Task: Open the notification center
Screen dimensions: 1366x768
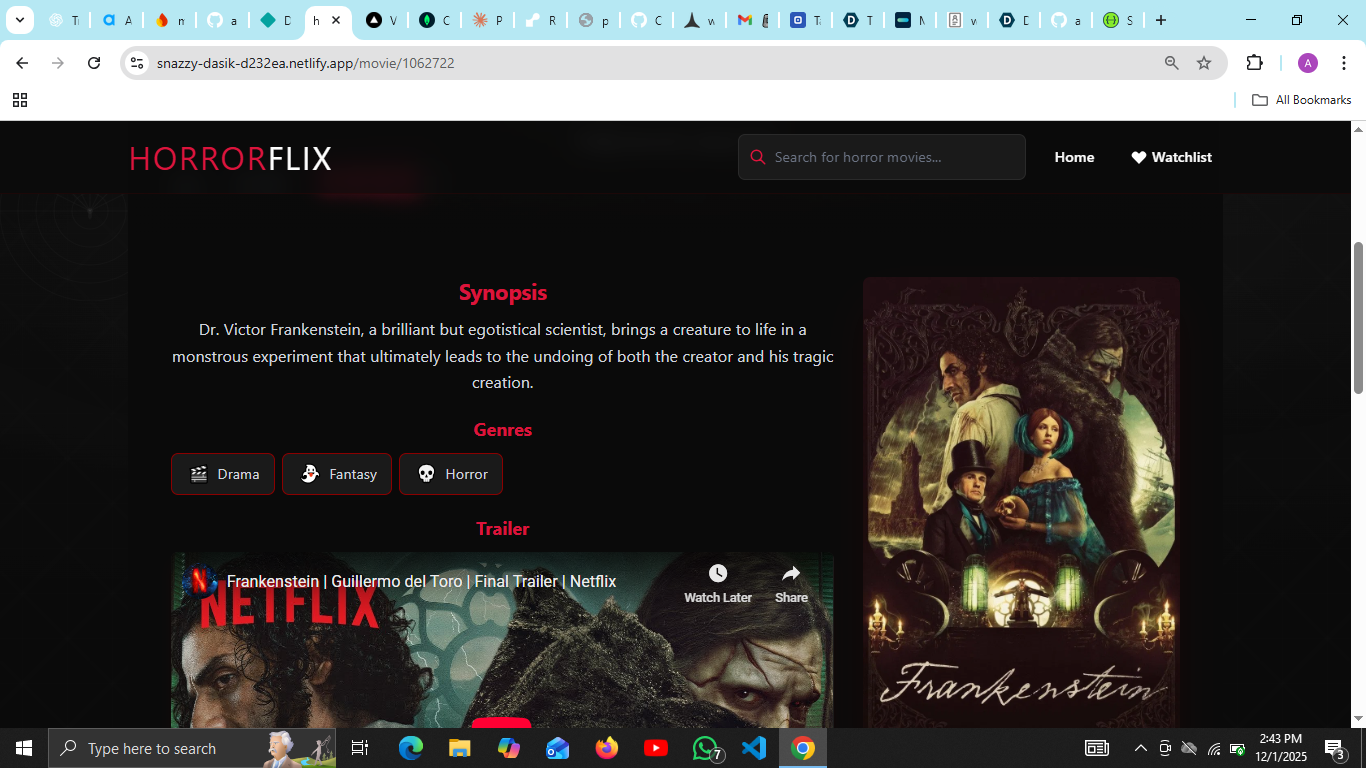Action: point(1335,748)
